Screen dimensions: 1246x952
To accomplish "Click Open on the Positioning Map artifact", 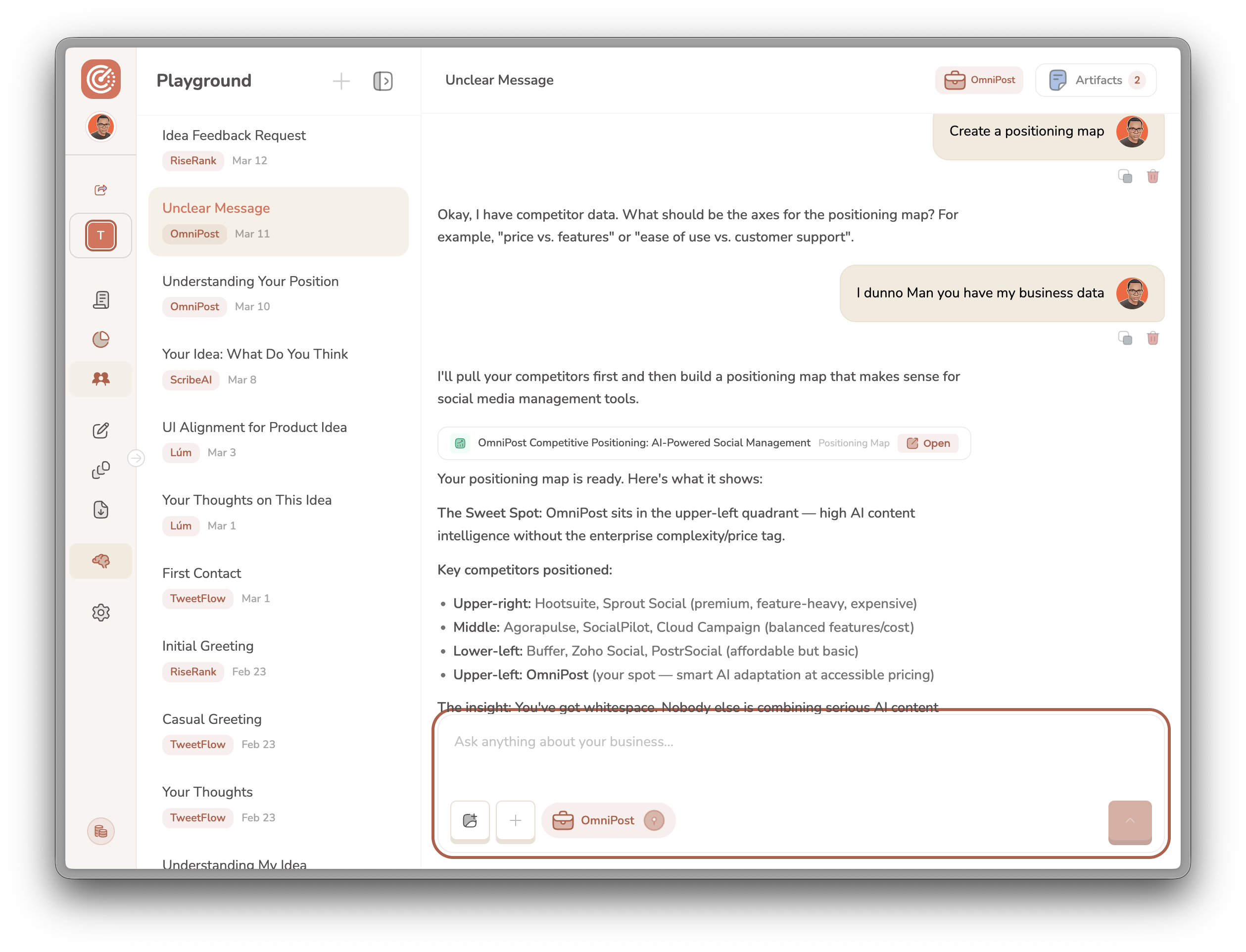I will (x=928, y=443).
